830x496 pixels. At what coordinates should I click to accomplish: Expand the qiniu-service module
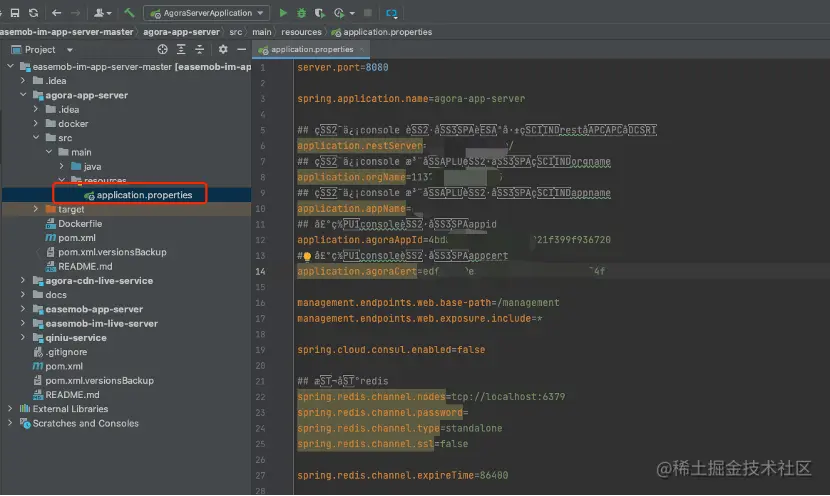click(23, 338)
